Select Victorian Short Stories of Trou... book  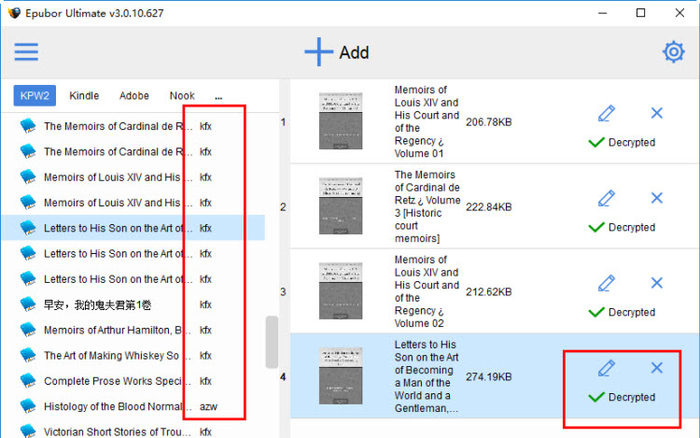click(133, 431)
